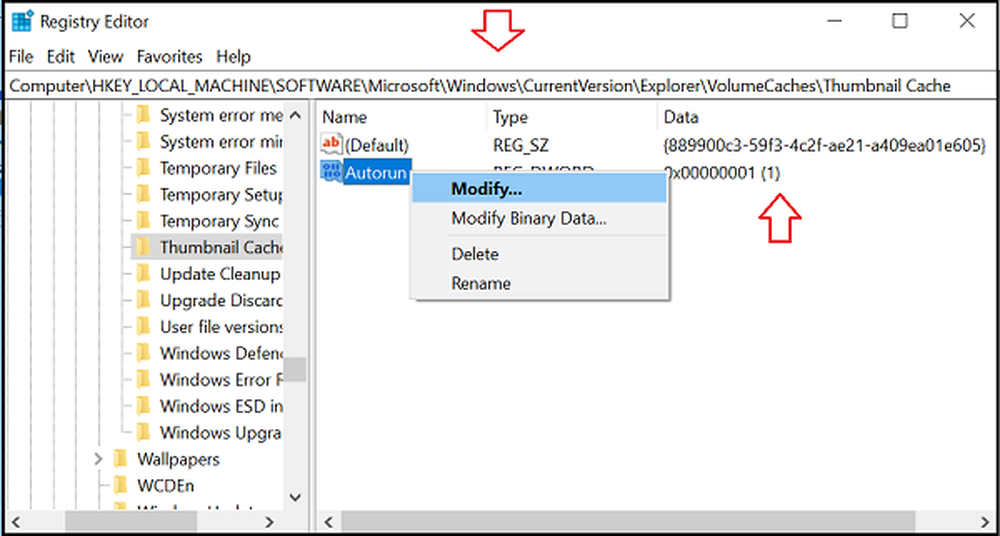This screenshot has width=1000, height=536.
Task: Choose Modify Binary Data... from context menu
Action: pyautogui.click(x=539, y=219)
